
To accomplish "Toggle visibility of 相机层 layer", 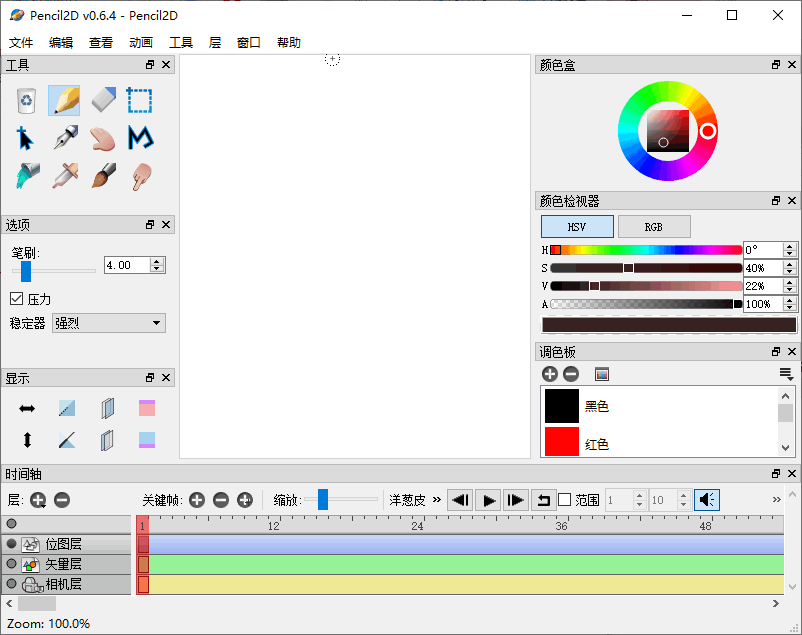I will click(11, 583).
